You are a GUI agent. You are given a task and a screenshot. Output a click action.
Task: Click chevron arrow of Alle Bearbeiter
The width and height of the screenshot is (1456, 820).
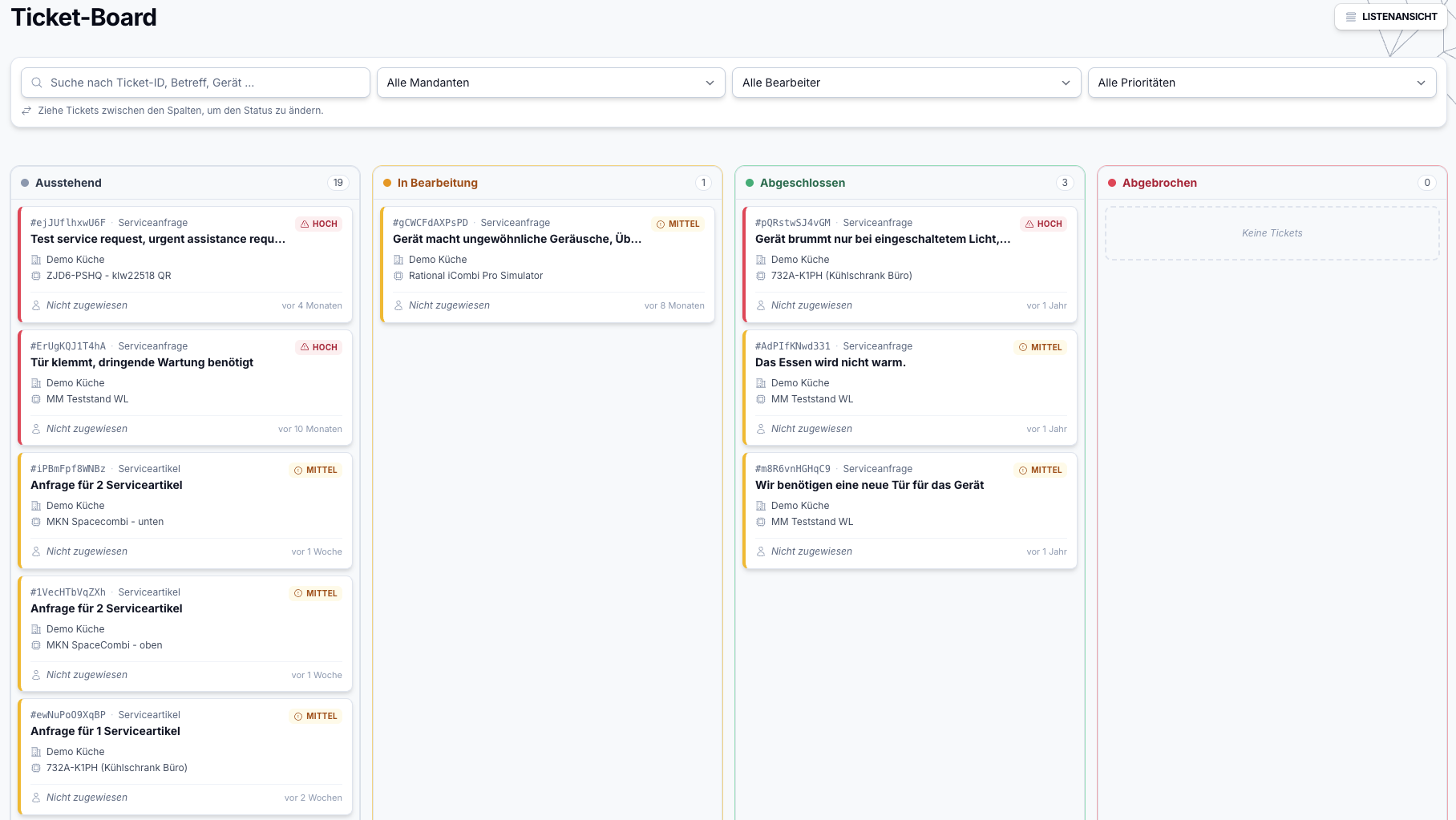[x=1066, y=83]
